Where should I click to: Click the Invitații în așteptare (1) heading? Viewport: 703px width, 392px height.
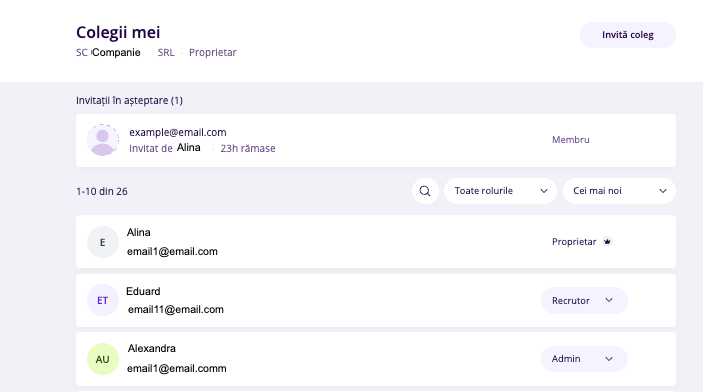click(x=130, y=100)
